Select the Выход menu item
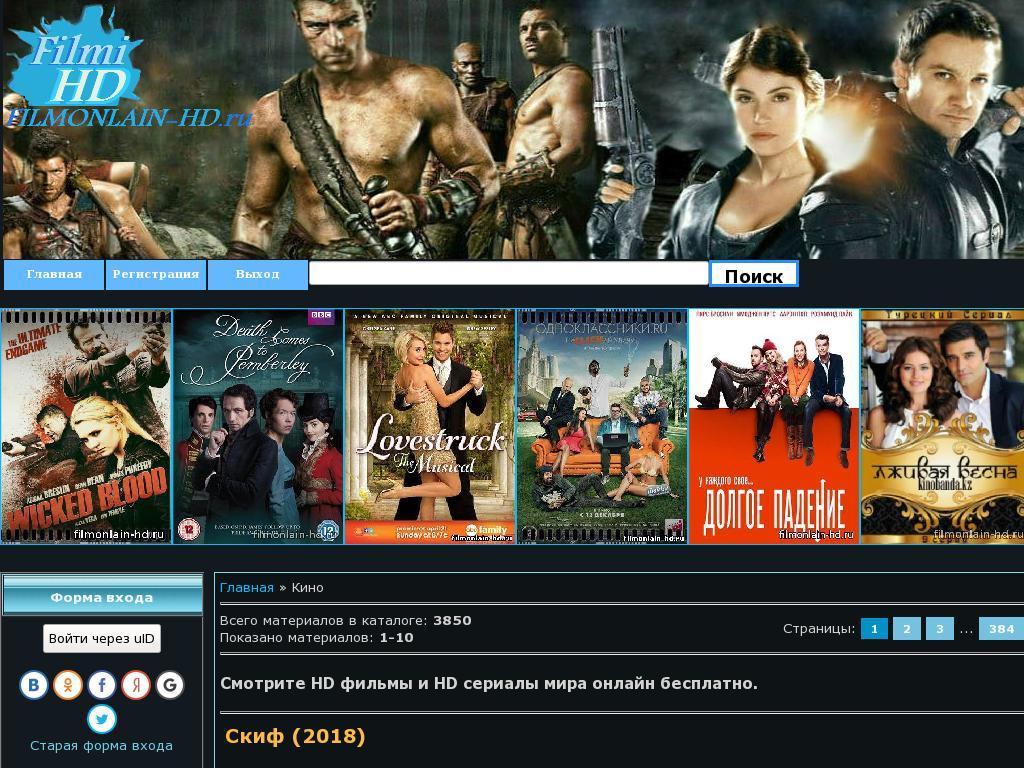Viewport: 1024px width, 768px height. (257, 274)
